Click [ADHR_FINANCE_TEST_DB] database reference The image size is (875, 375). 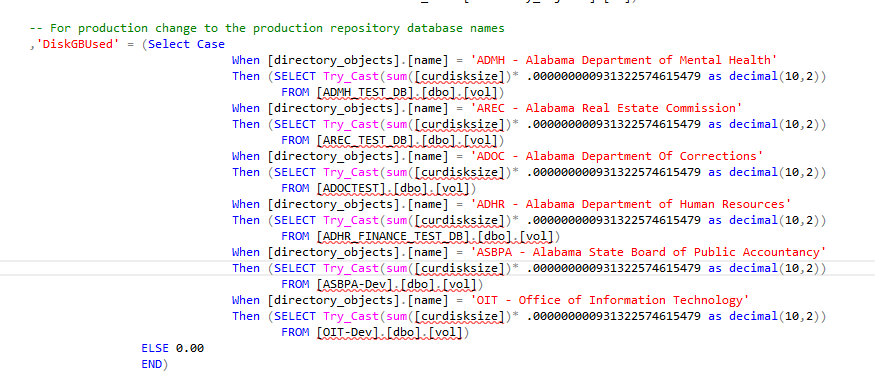[x=390, y=236]
